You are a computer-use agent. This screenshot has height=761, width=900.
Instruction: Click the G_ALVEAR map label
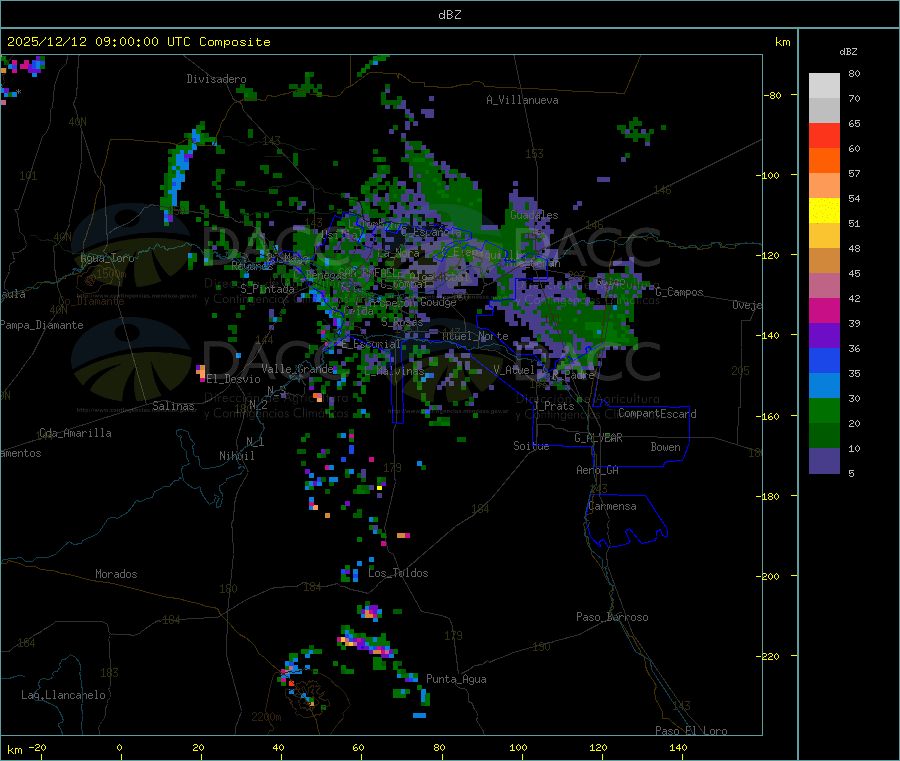tap(598, 438)
